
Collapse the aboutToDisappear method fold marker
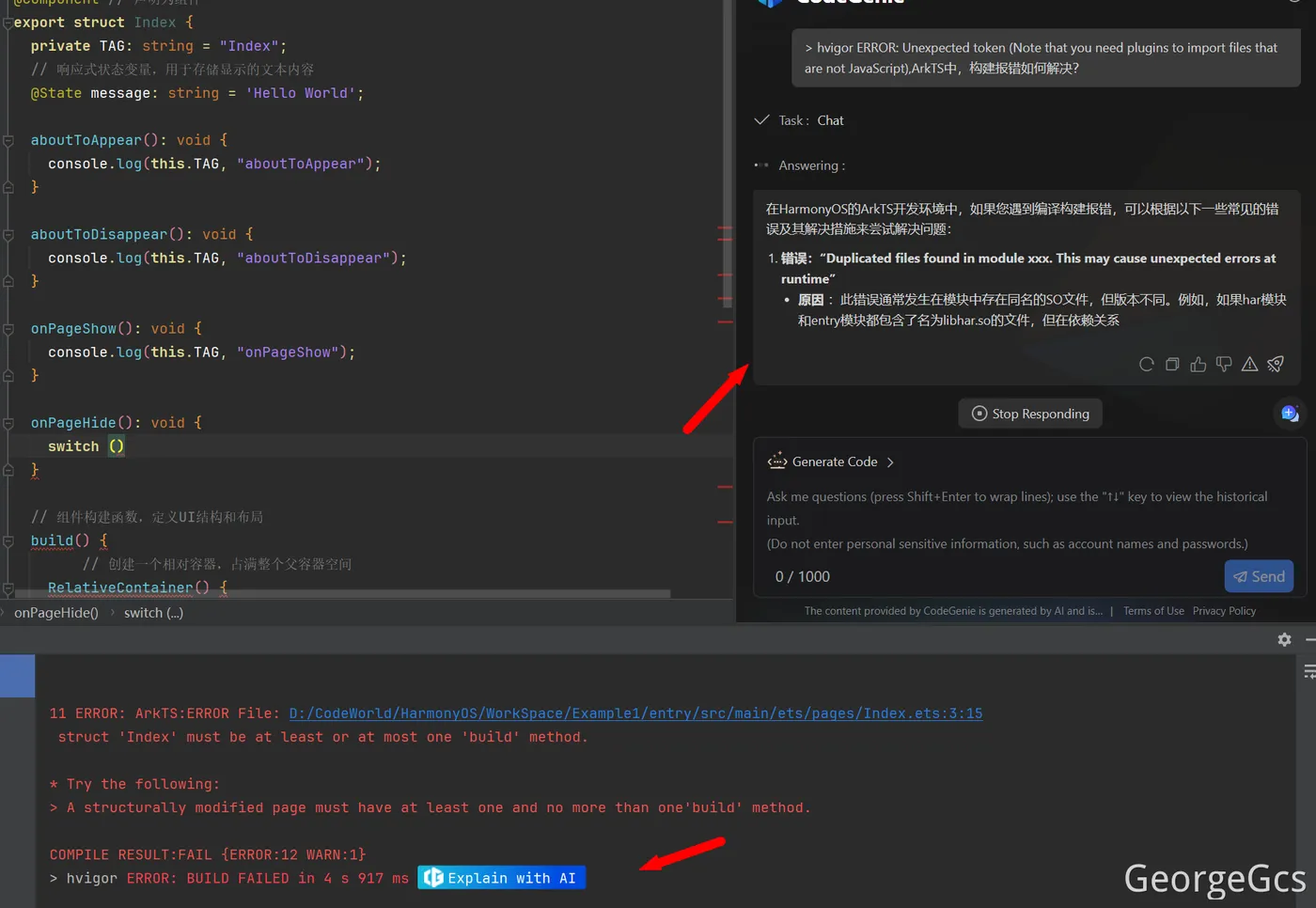tap(8, 234)
